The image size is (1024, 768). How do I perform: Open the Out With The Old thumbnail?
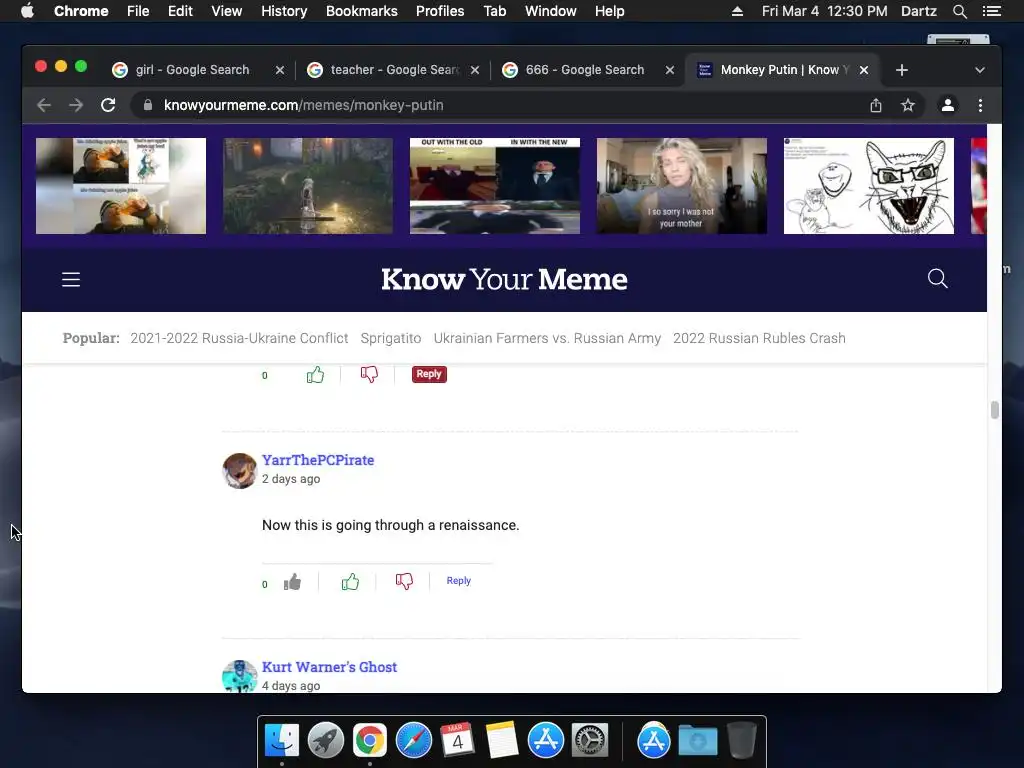click(494, 185)
